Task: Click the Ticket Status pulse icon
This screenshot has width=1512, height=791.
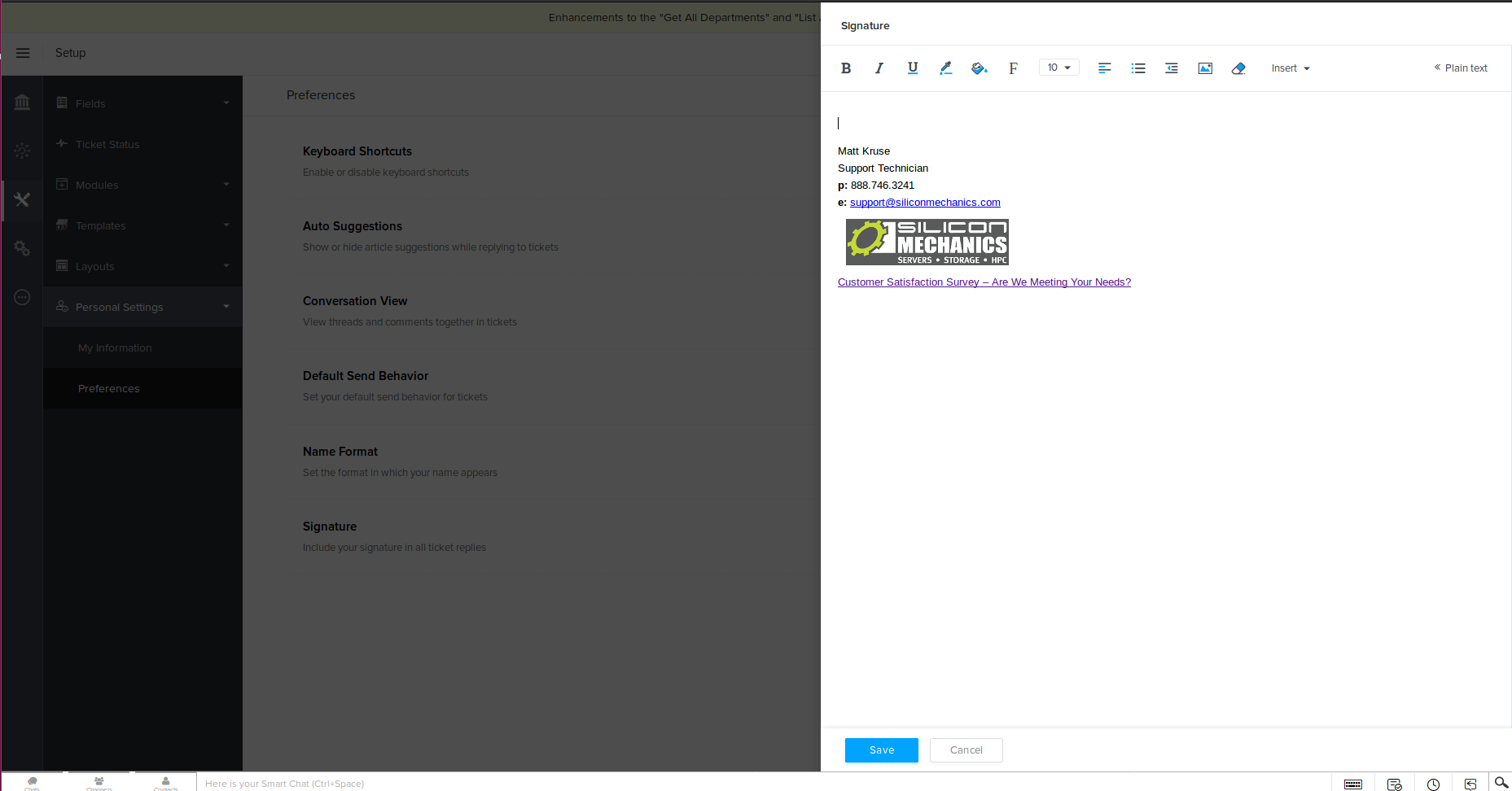Action: click(x=62, y=143)
